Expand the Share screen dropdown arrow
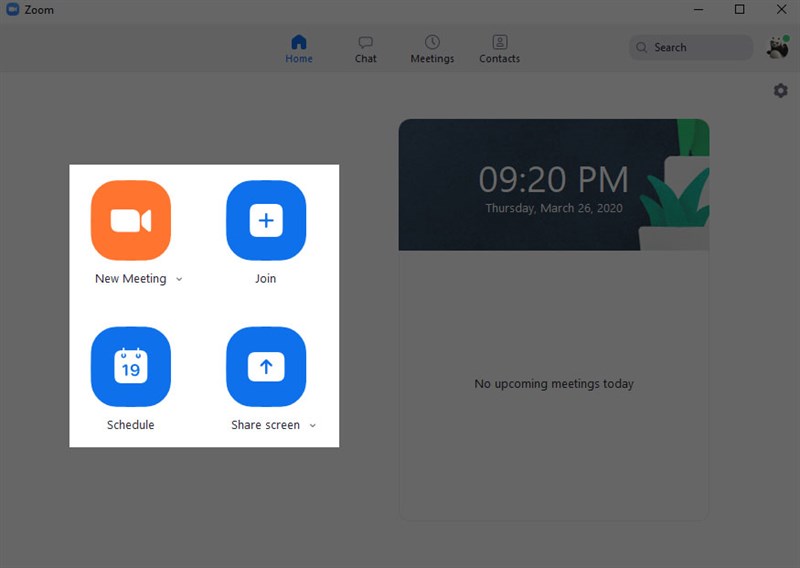This screenshot has height=568, width=800. pyautogui.click(x=313, y=426)
